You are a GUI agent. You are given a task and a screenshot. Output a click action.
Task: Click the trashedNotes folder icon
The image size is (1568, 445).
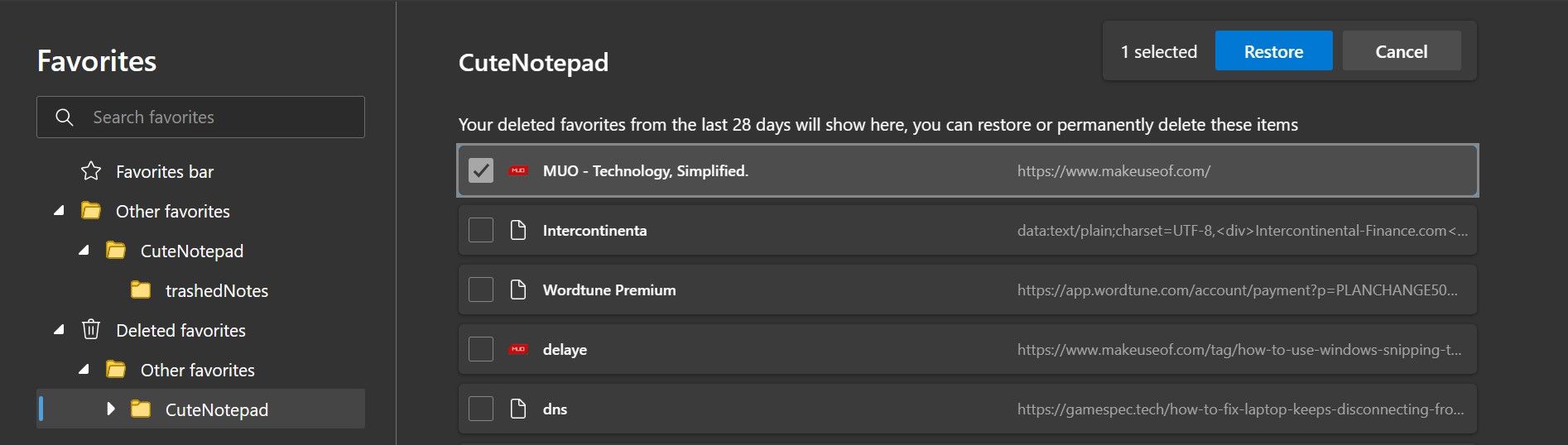point(141,290)
